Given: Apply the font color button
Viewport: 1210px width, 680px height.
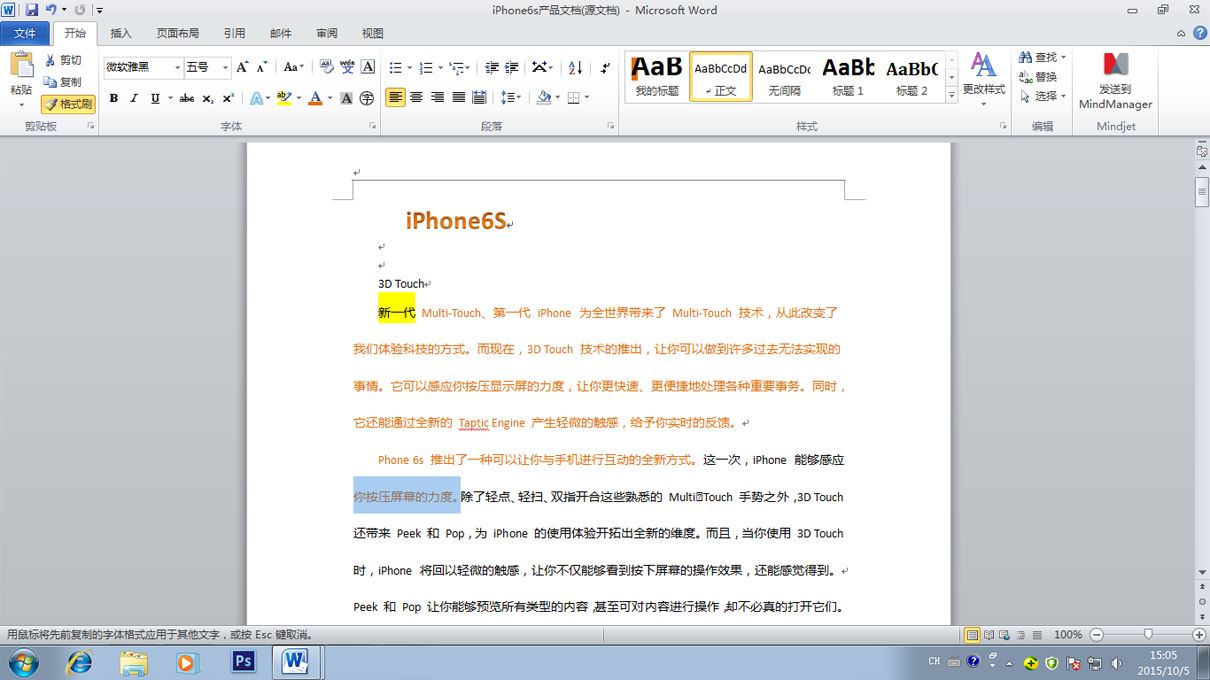Looking at the screenshot, I should 315,98.
